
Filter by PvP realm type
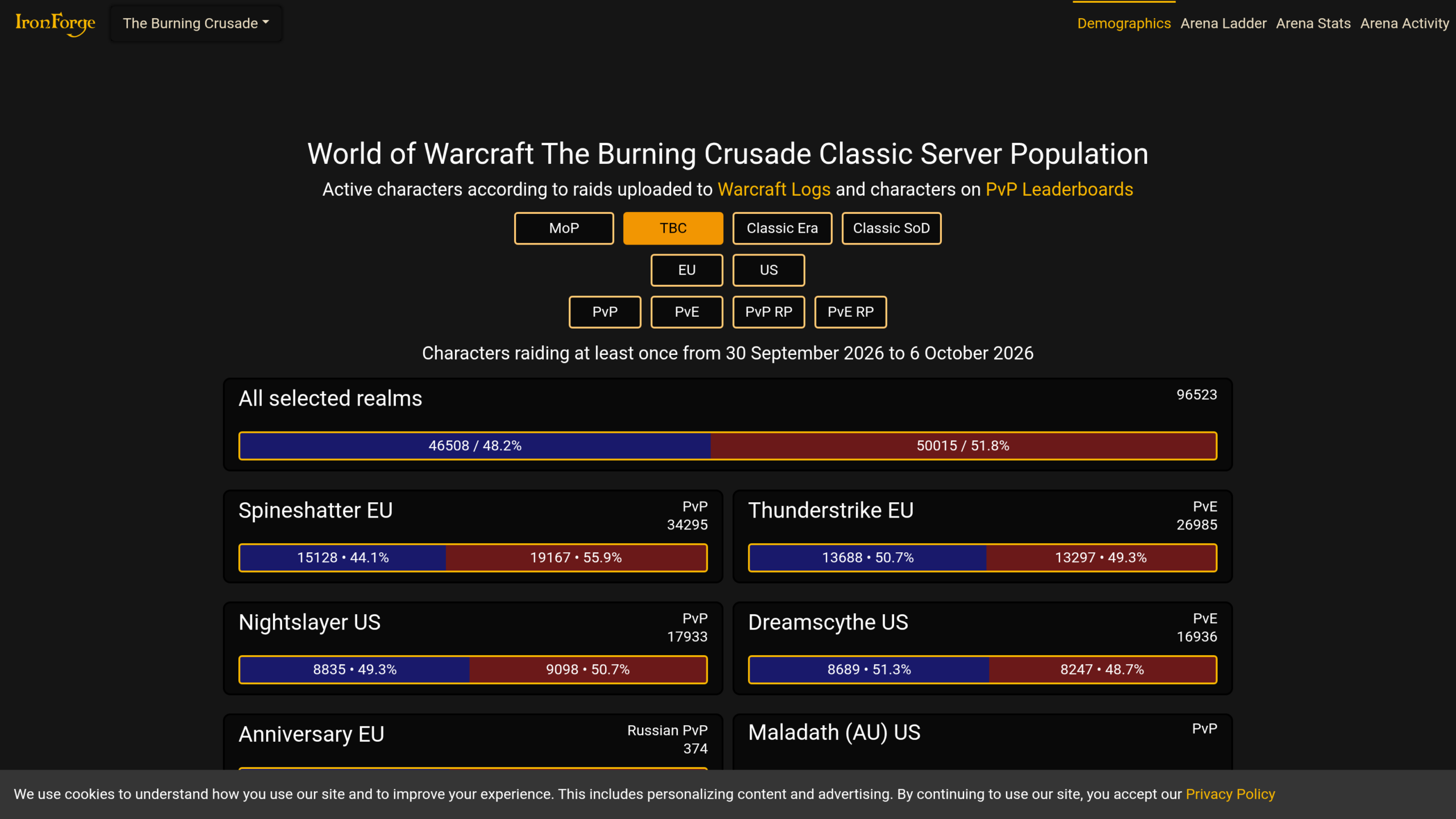point(605,312)
